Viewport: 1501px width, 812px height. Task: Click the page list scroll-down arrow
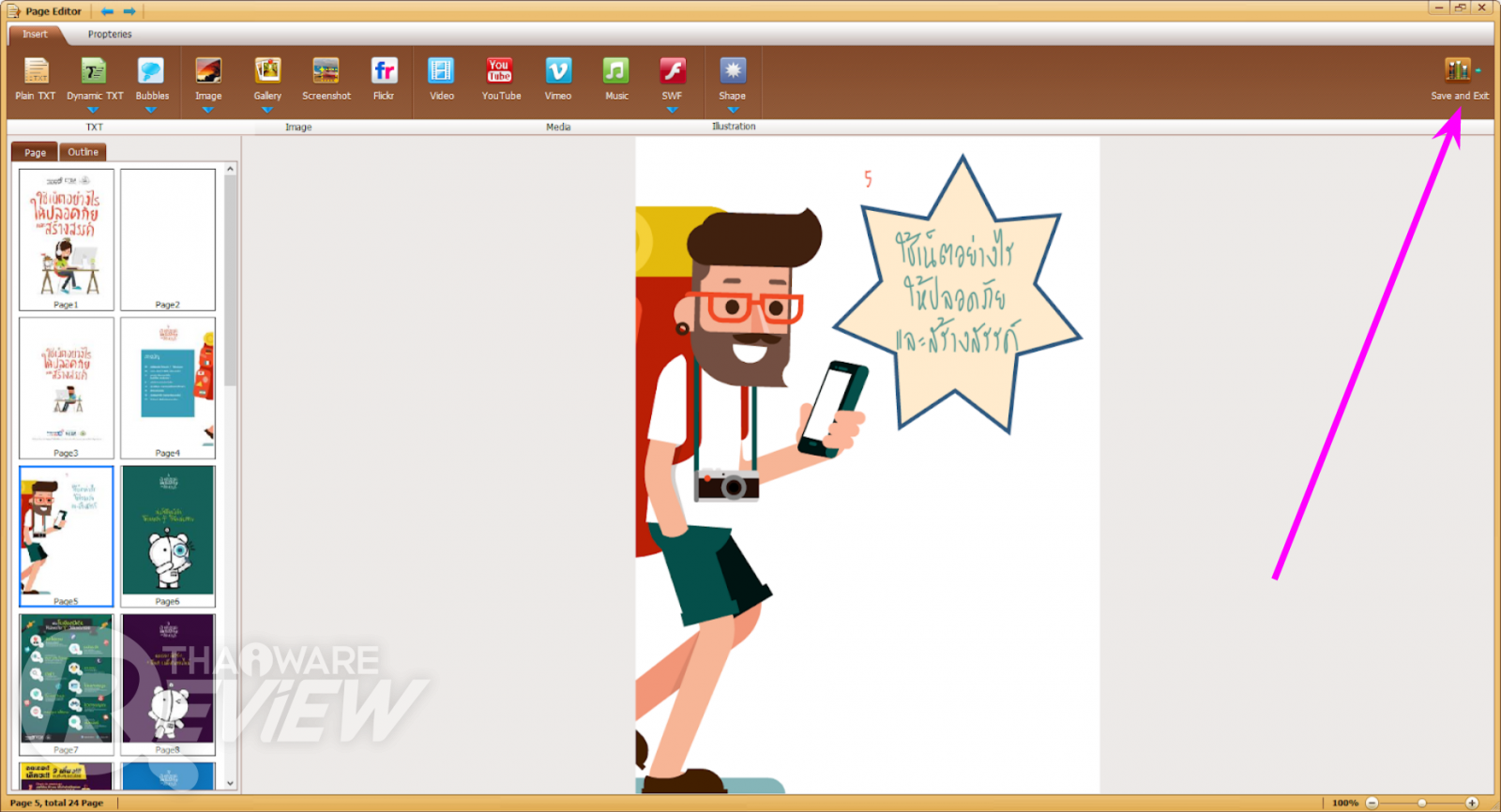pos(230,784)
